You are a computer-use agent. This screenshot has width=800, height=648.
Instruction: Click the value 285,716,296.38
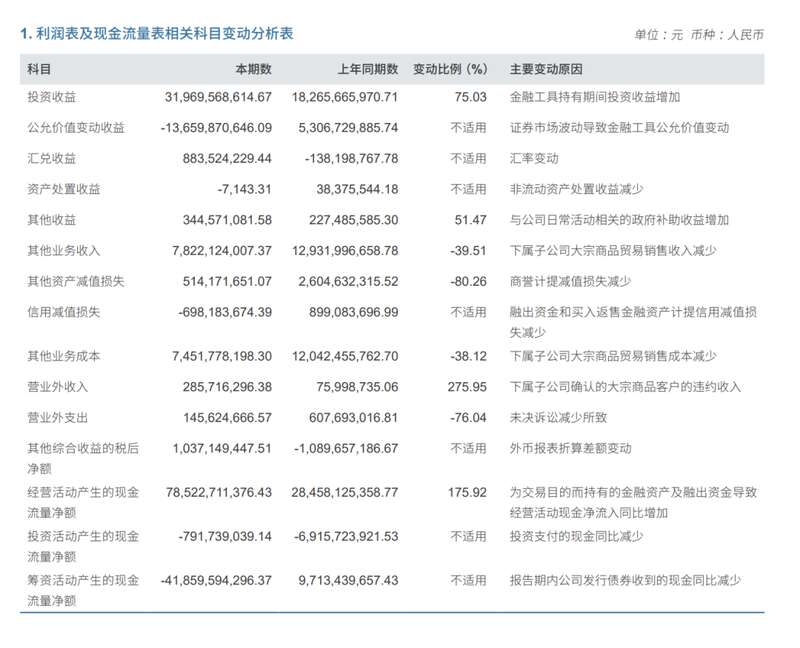(227, 387)
